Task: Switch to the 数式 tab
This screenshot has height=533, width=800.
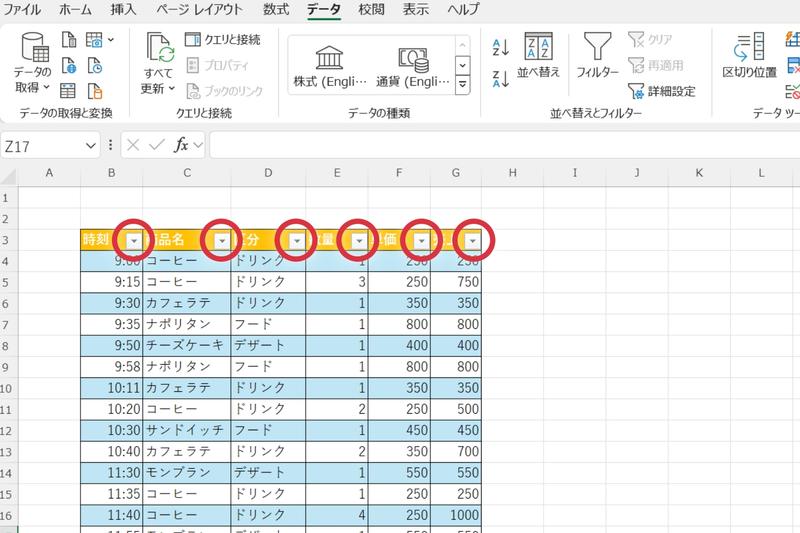Action: click(x=276, y=9)
